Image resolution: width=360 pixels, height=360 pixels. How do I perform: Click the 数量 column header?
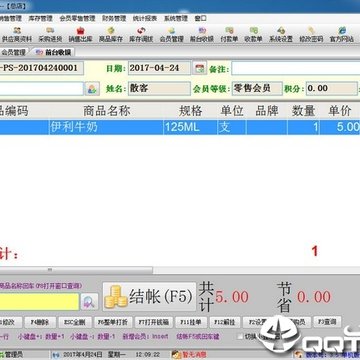tap(303, 111)
